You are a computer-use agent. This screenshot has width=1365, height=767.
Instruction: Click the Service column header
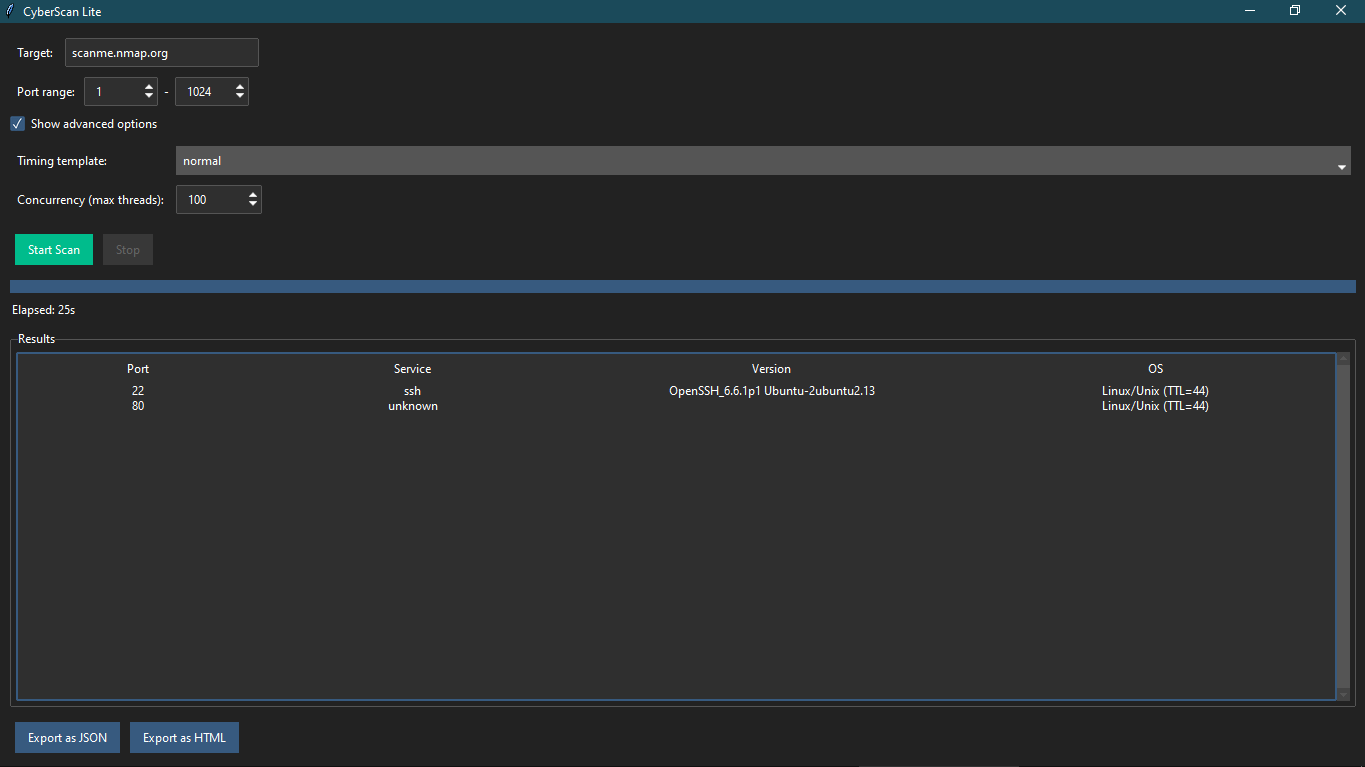point(413,369)
